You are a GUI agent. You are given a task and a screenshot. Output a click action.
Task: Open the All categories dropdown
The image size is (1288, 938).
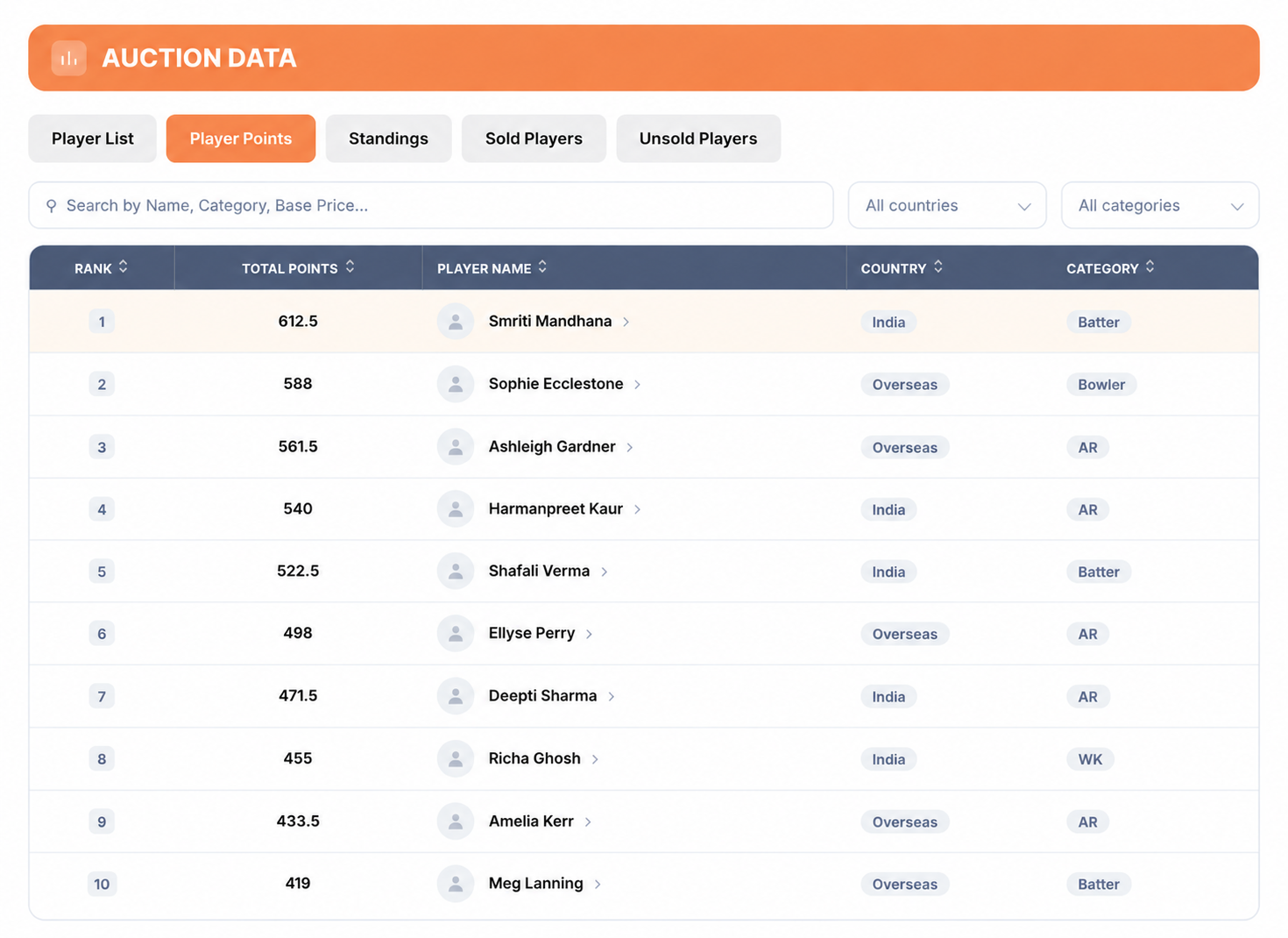(1160, 205)
